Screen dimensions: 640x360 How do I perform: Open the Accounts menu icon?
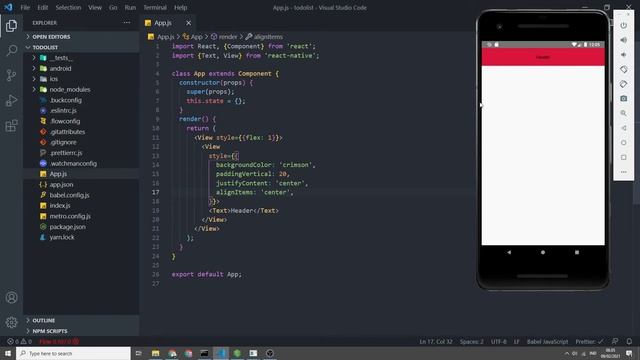pyautogui.click(x=11, y=298)
